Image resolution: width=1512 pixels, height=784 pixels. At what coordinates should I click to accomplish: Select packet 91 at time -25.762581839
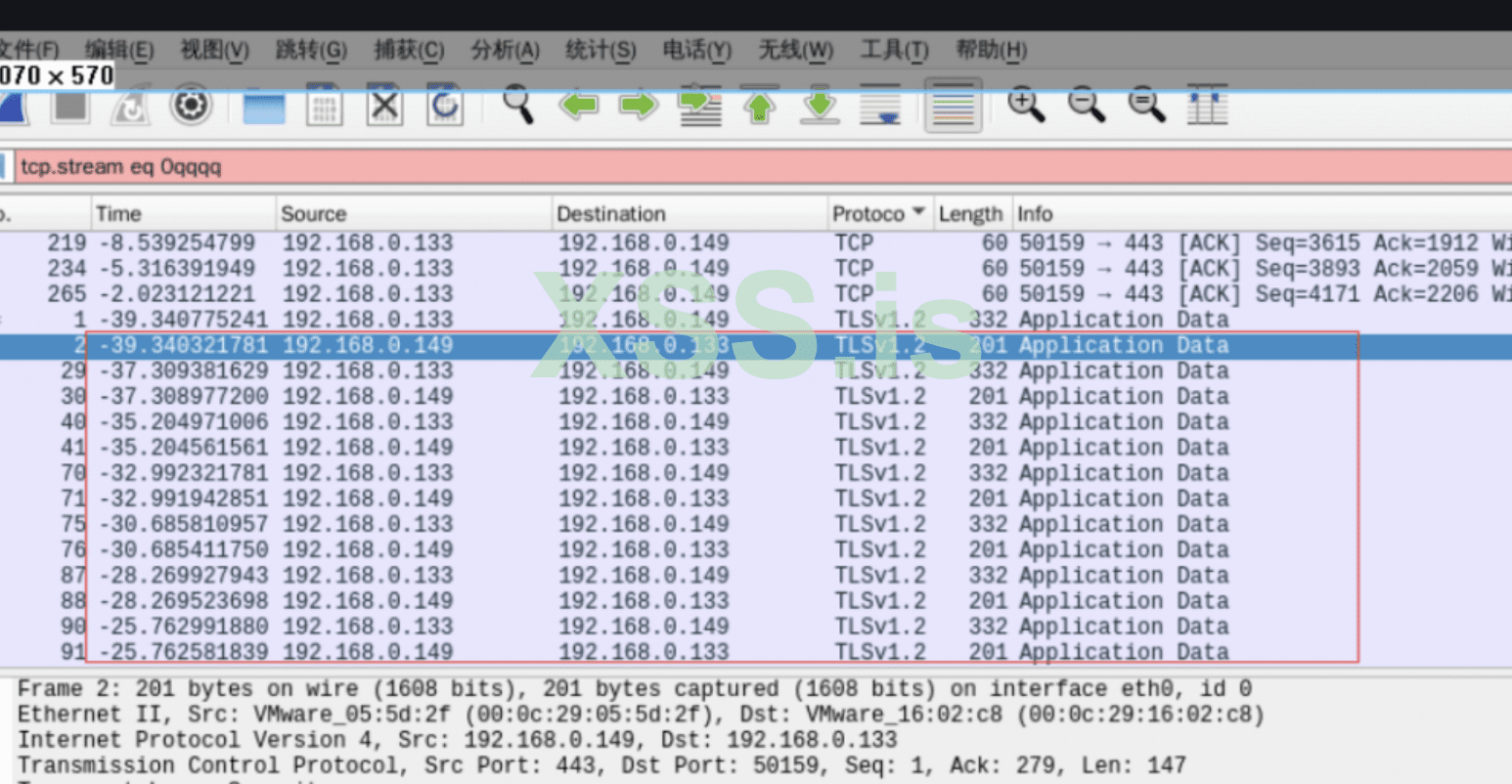756,651
